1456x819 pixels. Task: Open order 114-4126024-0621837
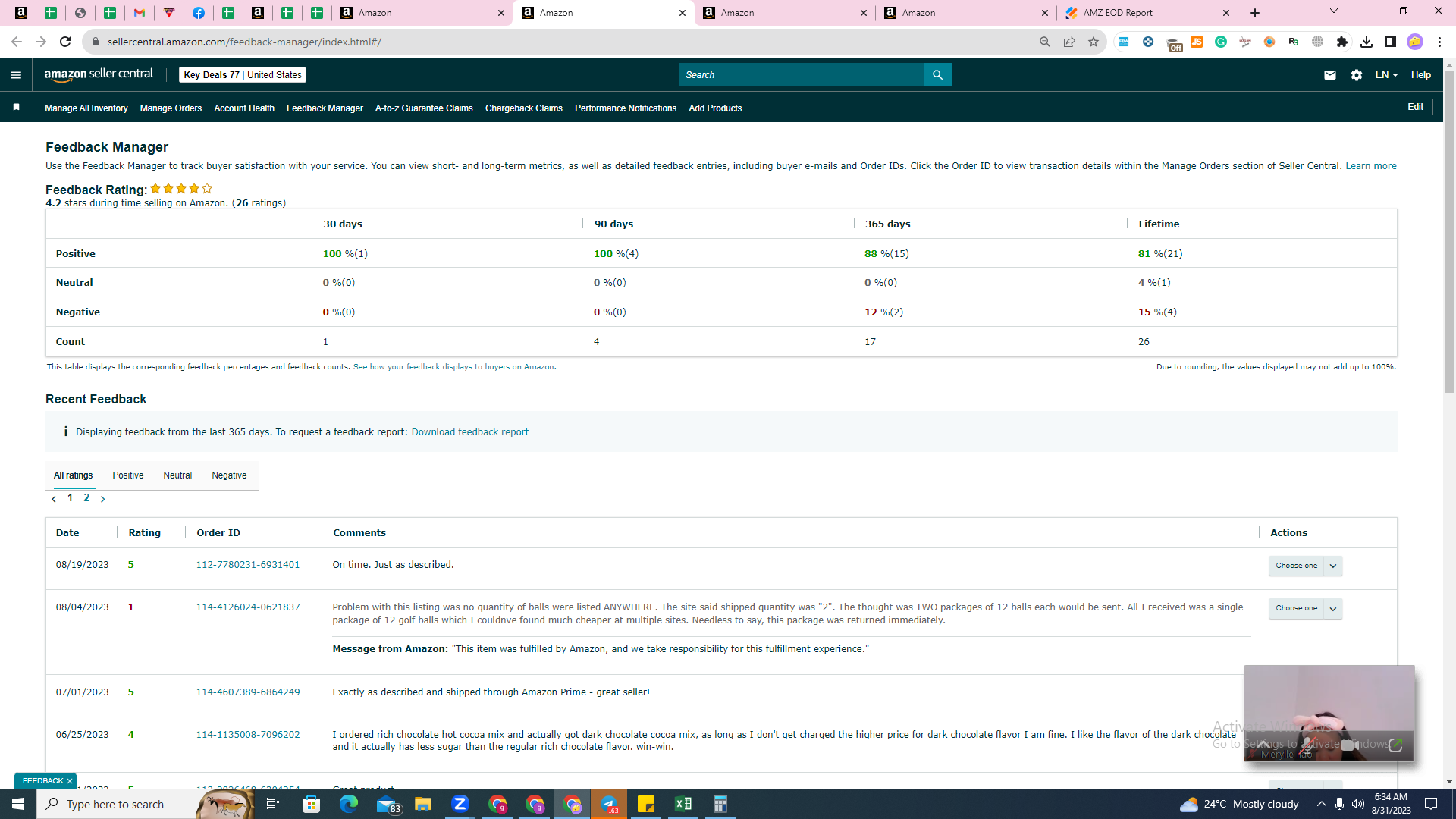(x=248, y=607)
